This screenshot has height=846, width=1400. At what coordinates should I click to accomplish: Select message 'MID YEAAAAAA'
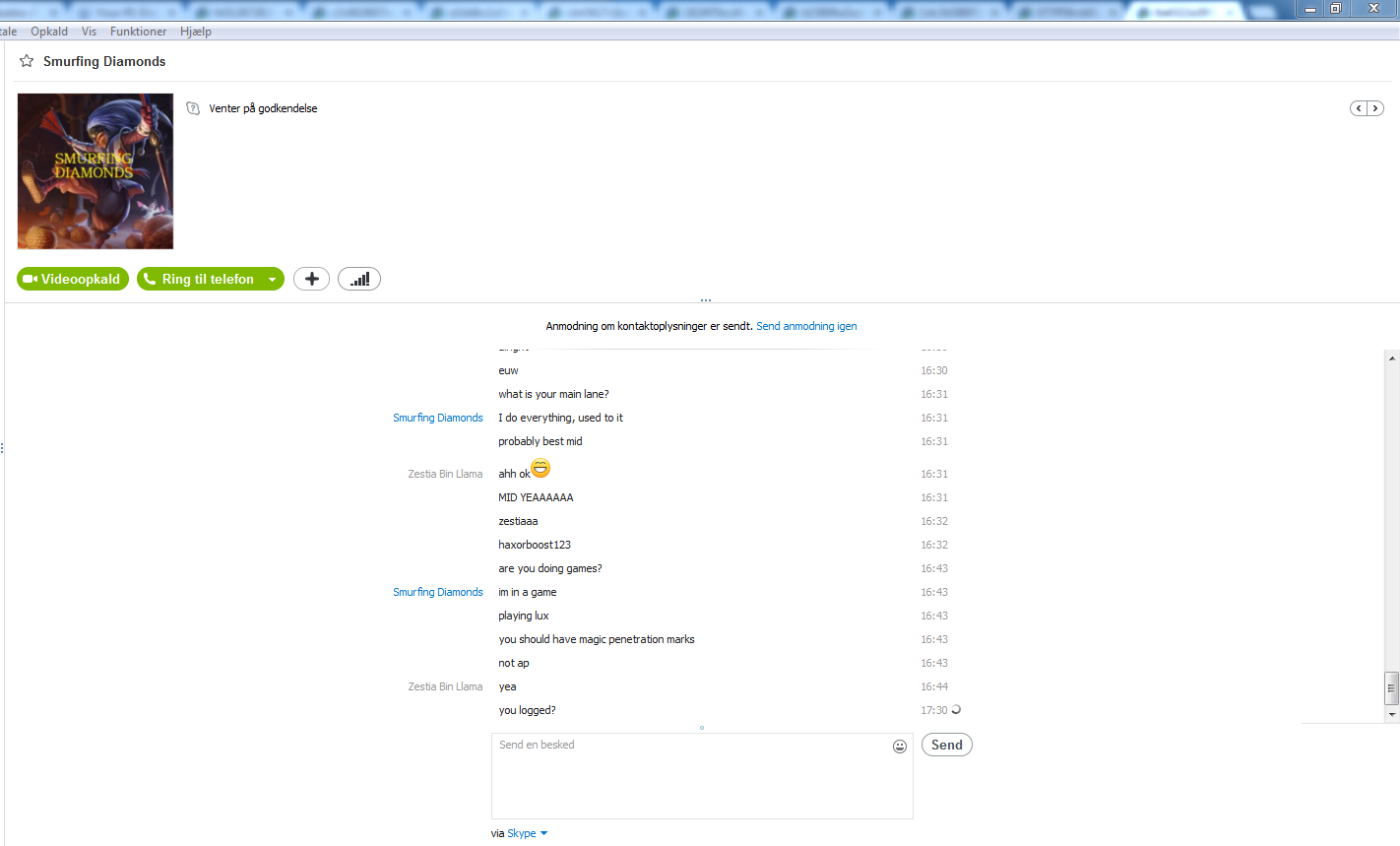(536, 497)
